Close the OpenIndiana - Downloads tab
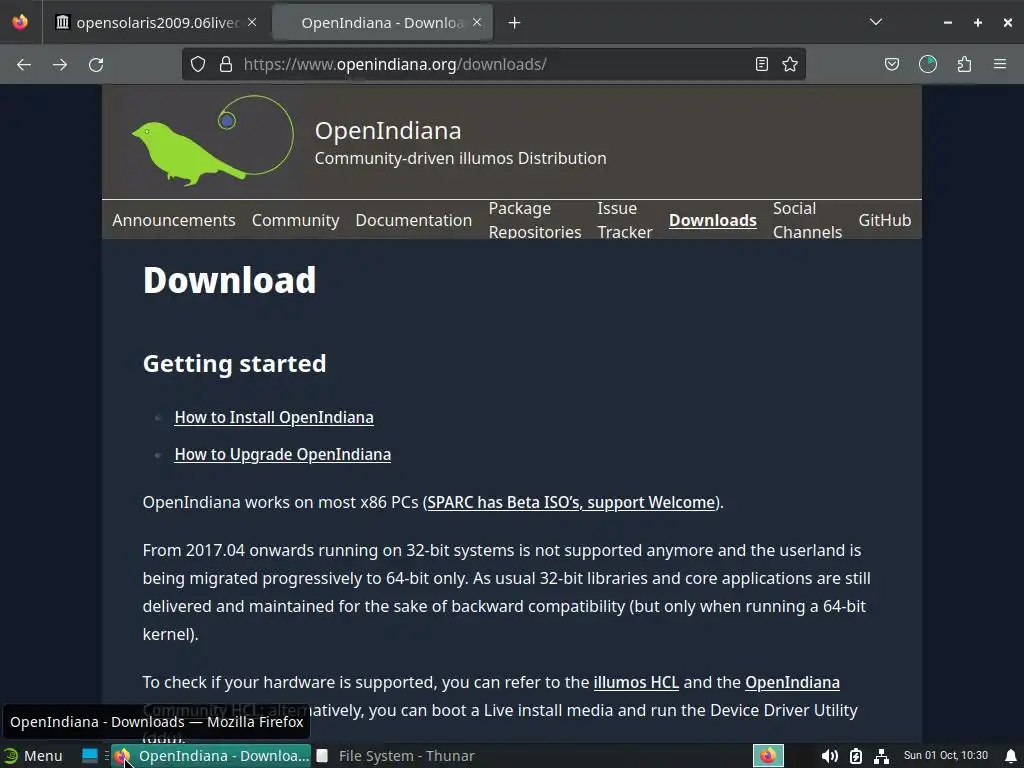This screenshot has width=1024, height=768. [x=477, y=22]
